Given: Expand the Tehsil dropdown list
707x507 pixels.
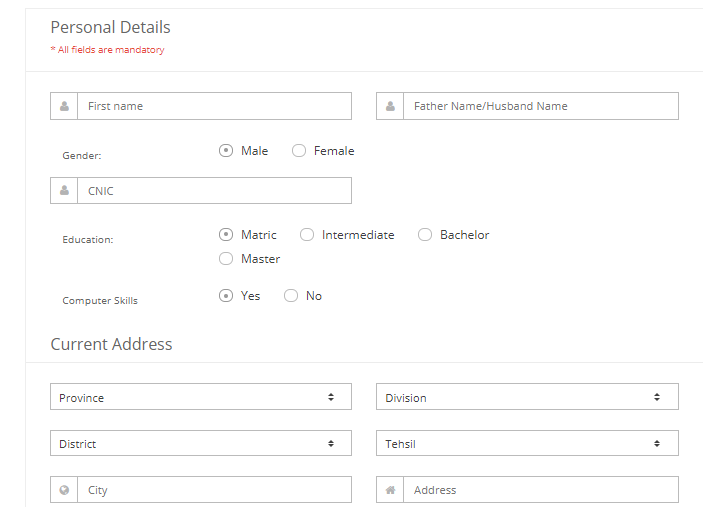Looking at the screenshot, I should pos(527,443).
